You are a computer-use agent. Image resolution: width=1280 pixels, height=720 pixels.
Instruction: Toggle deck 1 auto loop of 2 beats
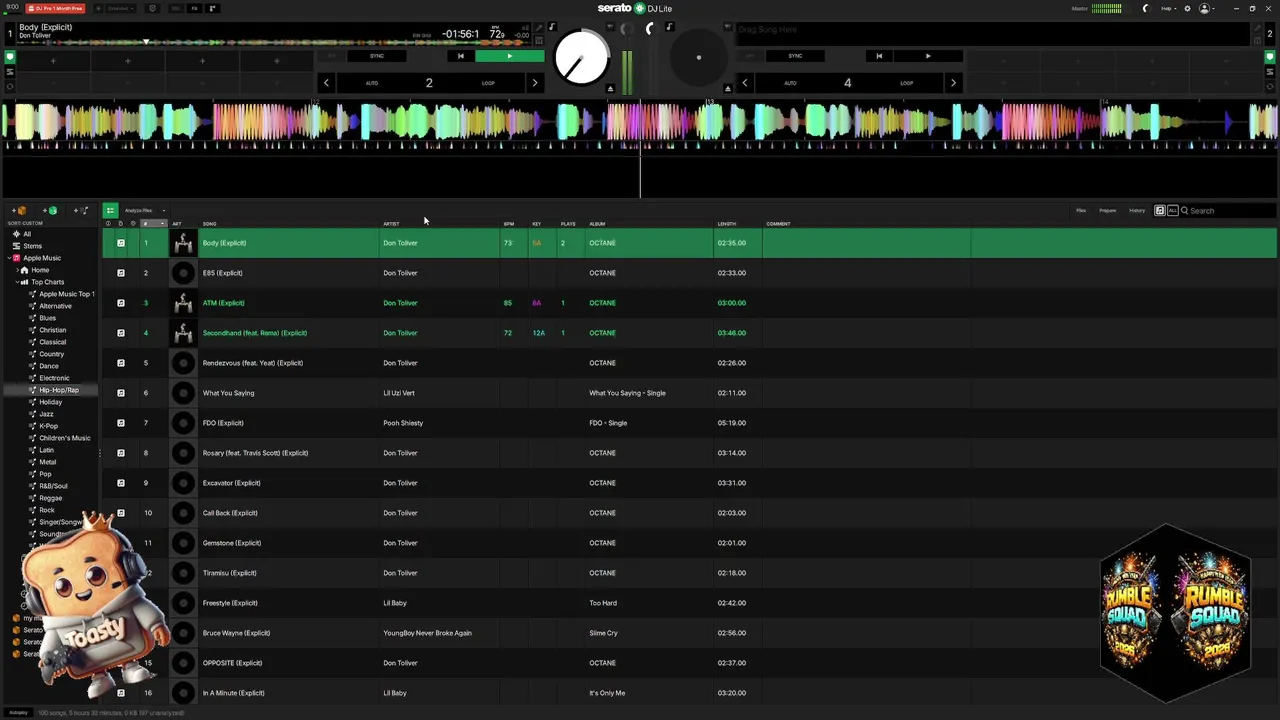[429, 83]
